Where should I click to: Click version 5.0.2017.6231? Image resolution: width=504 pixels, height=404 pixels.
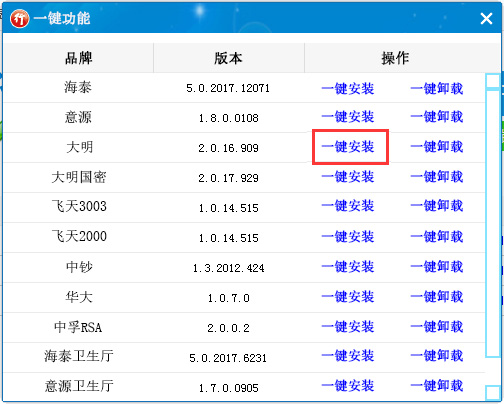(228, 358)
